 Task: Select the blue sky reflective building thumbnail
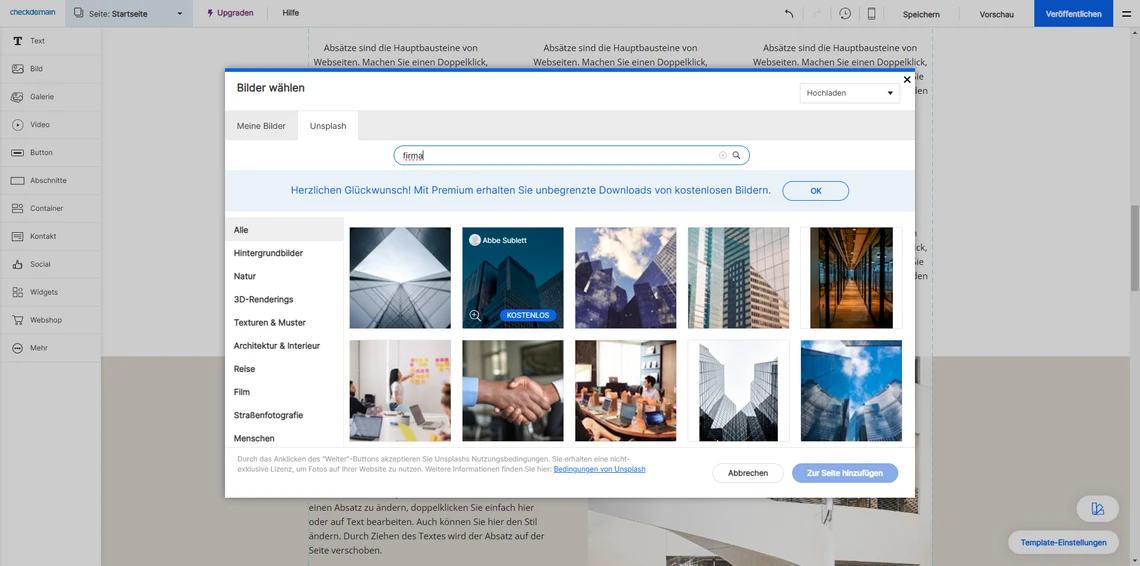click(x=851, y=391)
